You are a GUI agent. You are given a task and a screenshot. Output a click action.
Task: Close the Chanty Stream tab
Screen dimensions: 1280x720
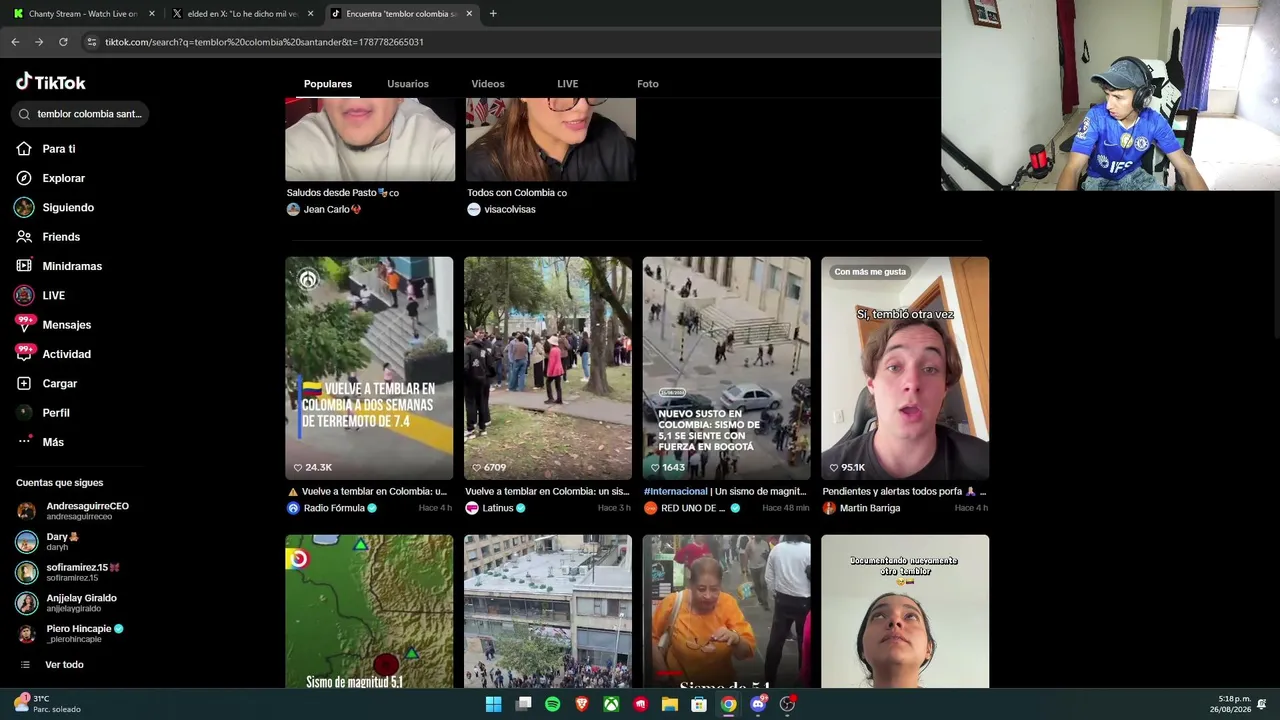point(152,14)
